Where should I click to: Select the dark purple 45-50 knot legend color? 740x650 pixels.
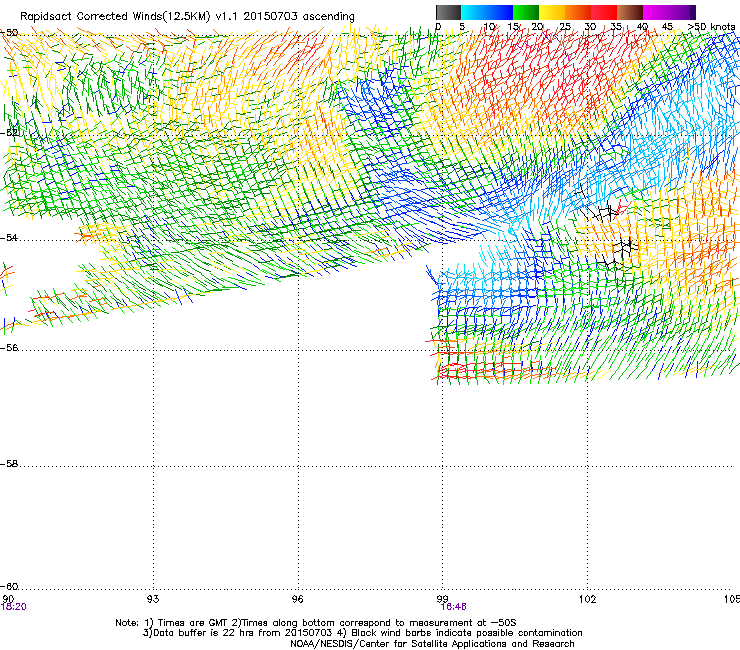click(682, 12)
